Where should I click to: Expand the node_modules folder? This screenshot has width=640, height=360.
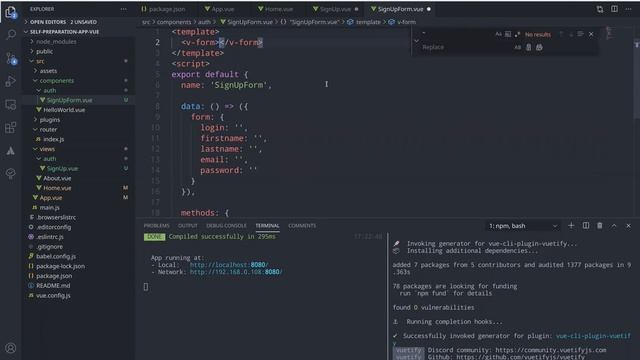tap(56, 42)
